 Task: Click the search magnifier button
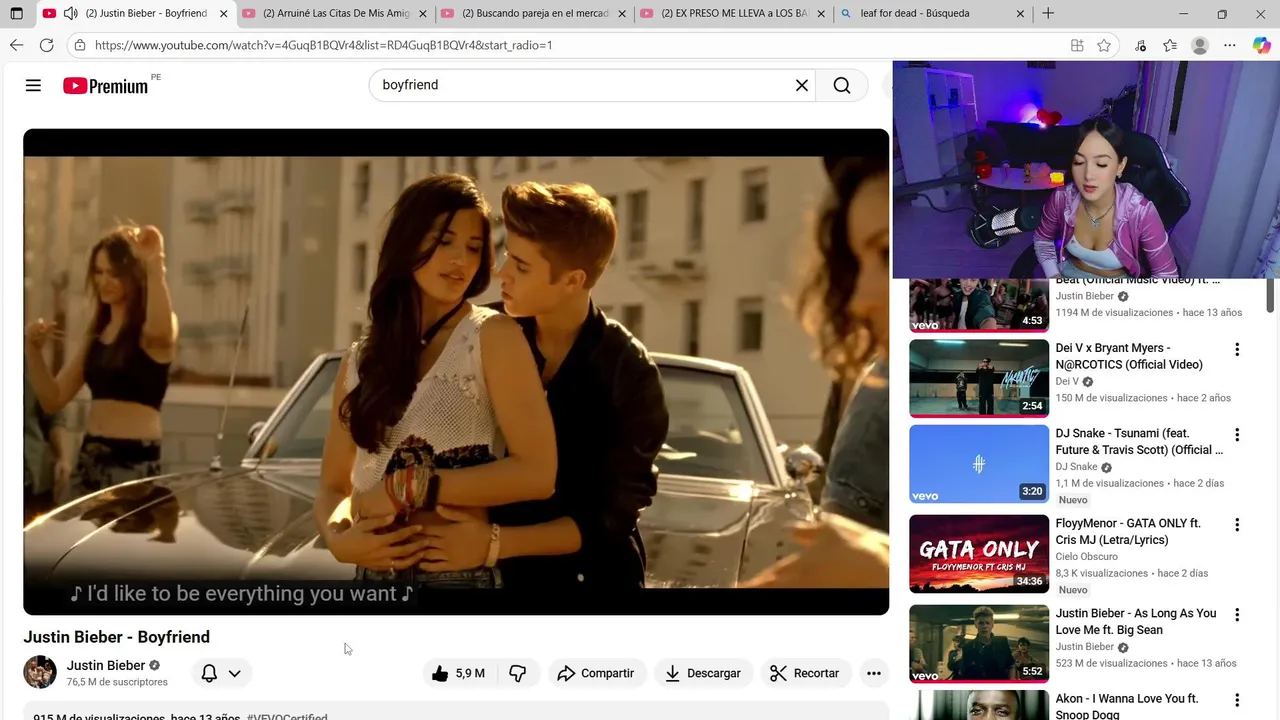[x=842, y=85]
